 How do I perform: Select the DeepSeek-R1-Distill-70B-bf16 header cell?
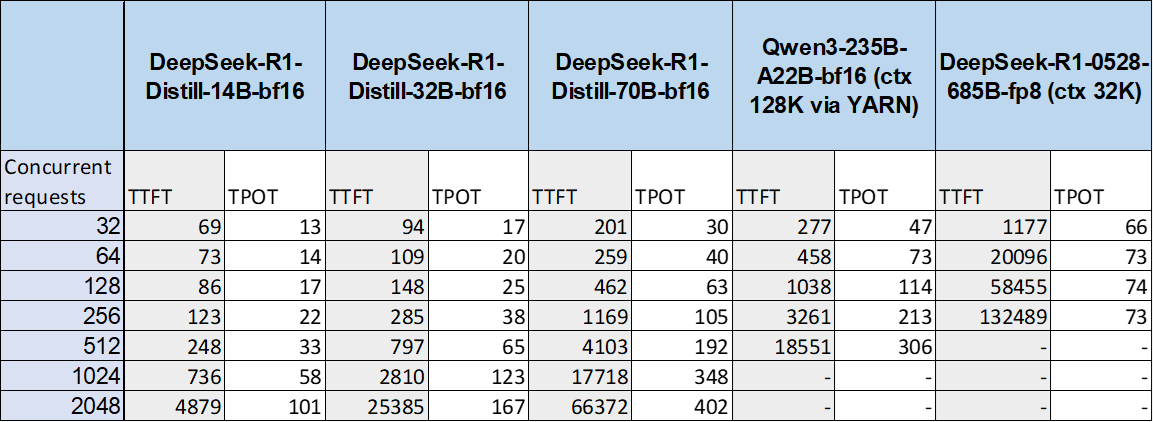[x=631, y=76]
